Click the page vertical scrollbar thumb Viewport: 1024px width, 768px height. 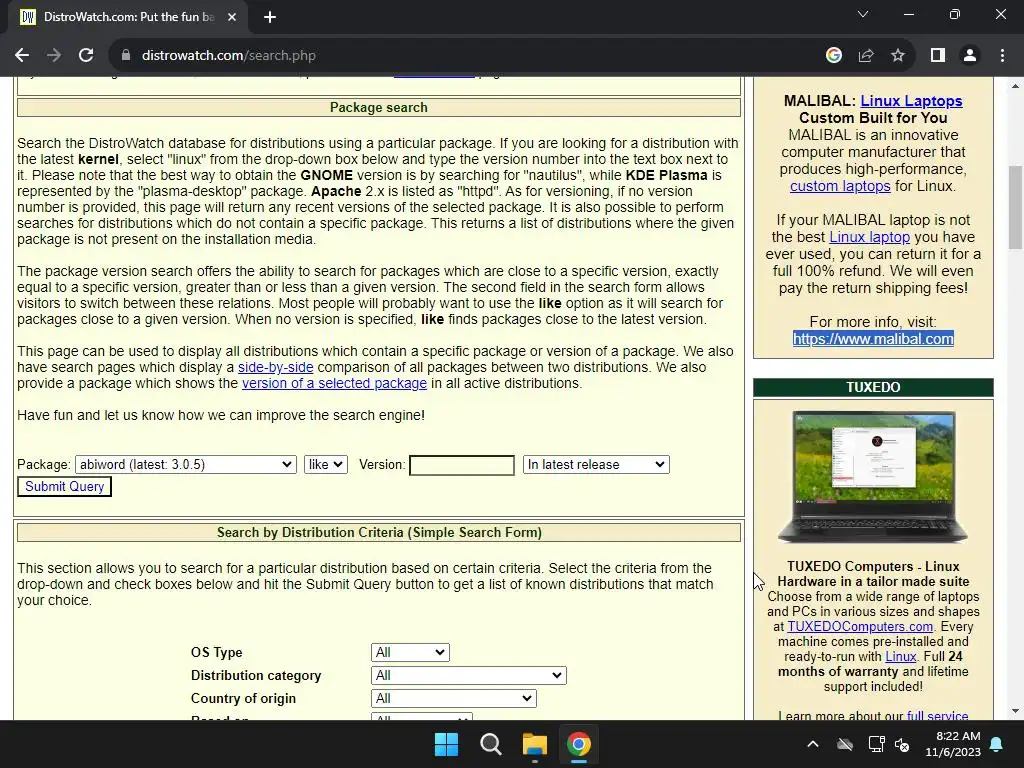(1015, 208)
